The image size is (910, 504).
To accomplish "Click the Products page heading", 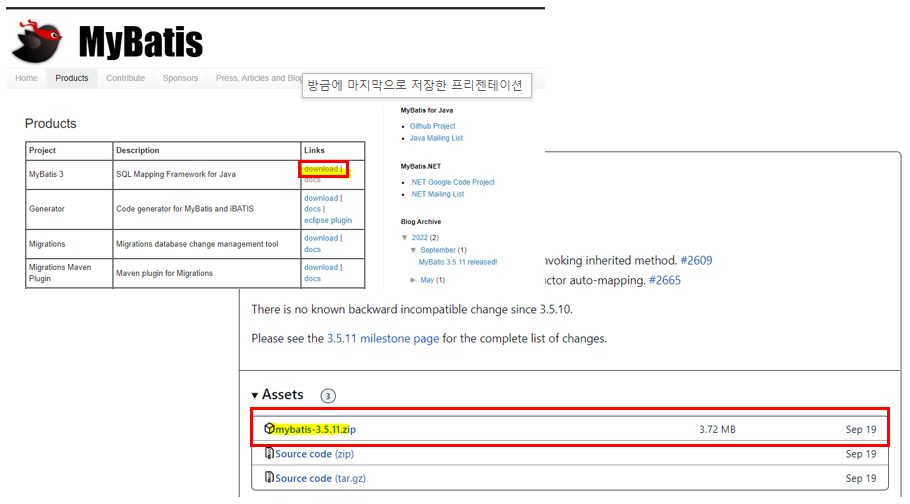I will [x=50, y=124].
